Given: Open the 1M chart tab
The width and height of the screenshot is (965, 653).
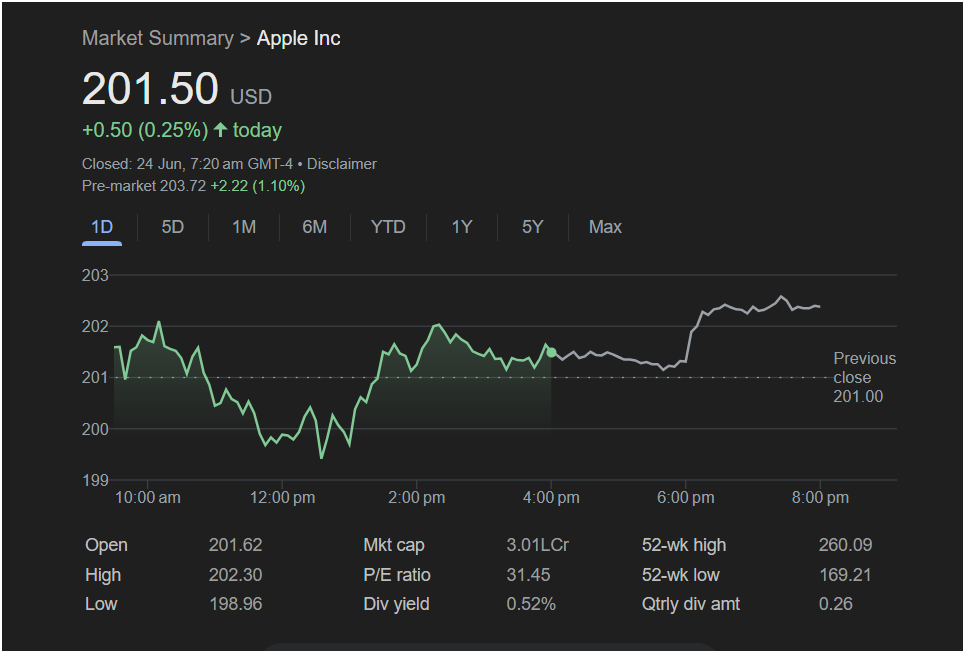Looking at the screenshot, I should [244, 227].
